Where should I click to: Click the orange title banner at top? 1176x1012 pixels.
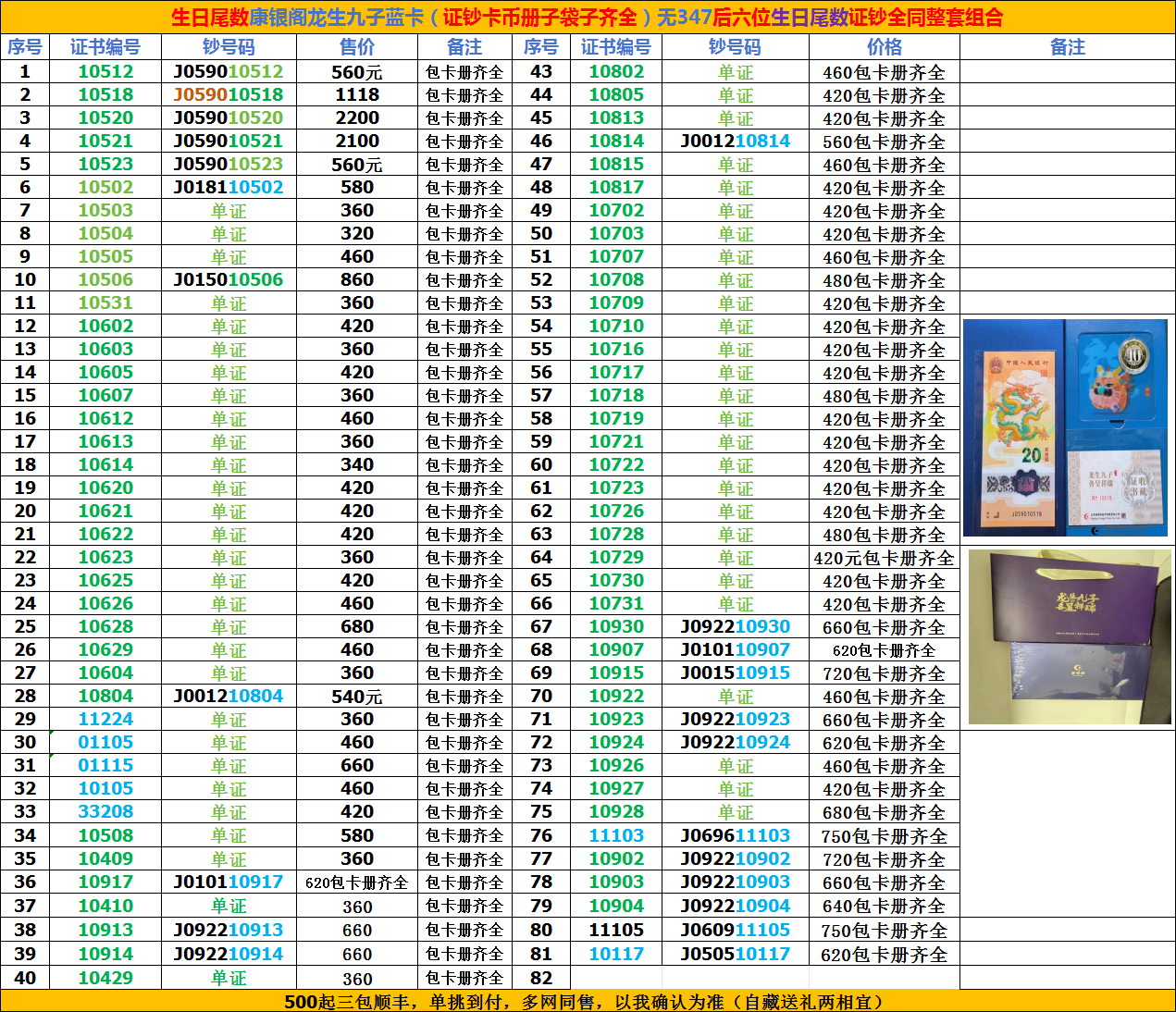click(x=588, y=18)
